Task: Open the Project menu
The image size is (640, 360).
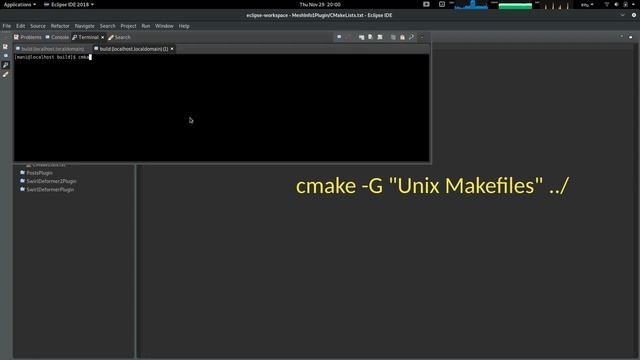Action: [128, 26]
